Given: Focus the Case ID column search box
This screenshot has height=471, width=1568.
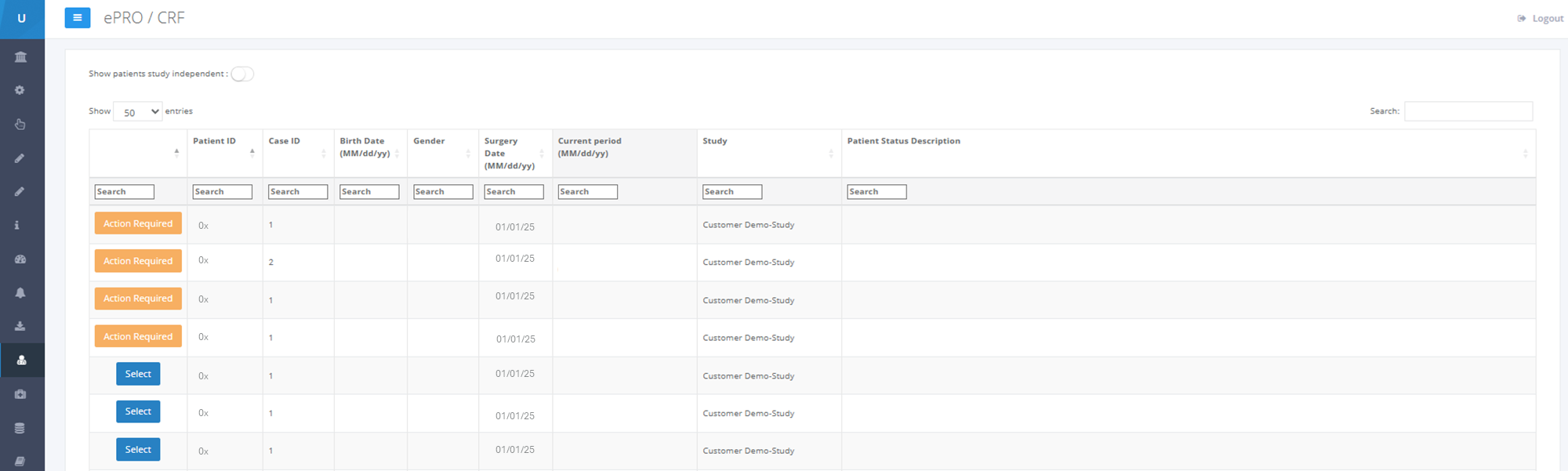Looking at the screenshot, I should 297,192.
